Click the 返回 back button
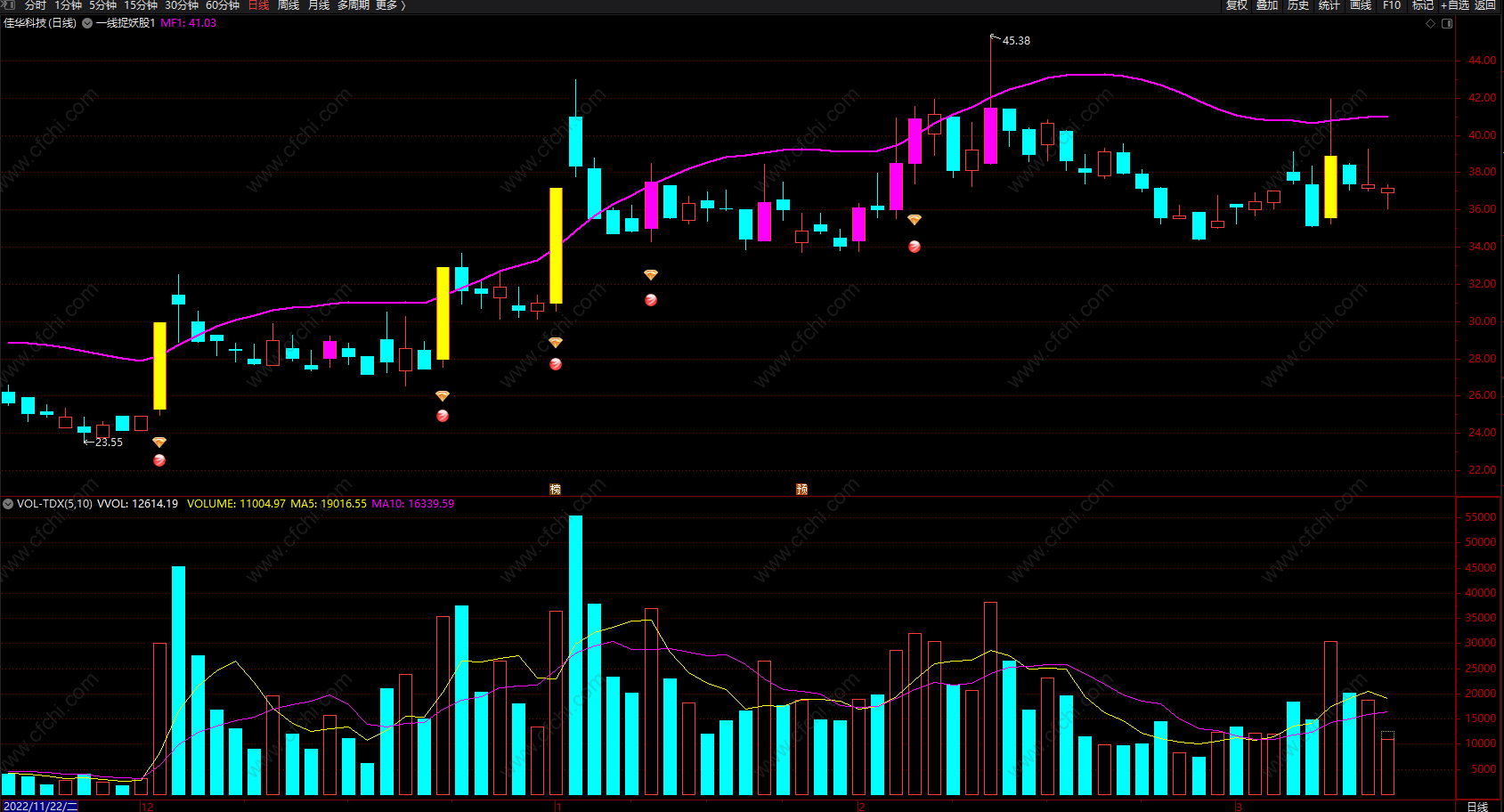 click(1484, 5)
